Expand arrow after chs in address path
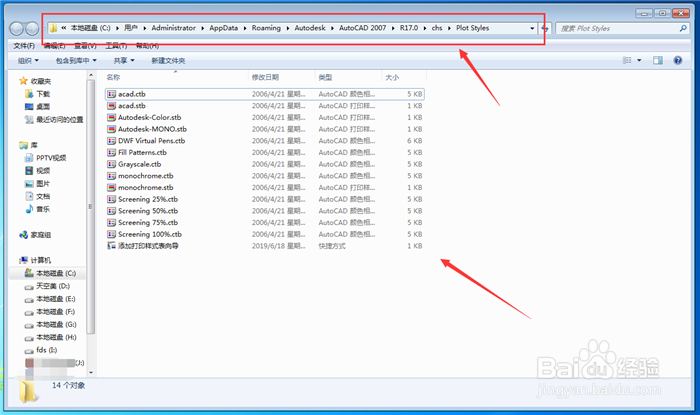The width and height of the screenshot is (700, 415). 449,28
